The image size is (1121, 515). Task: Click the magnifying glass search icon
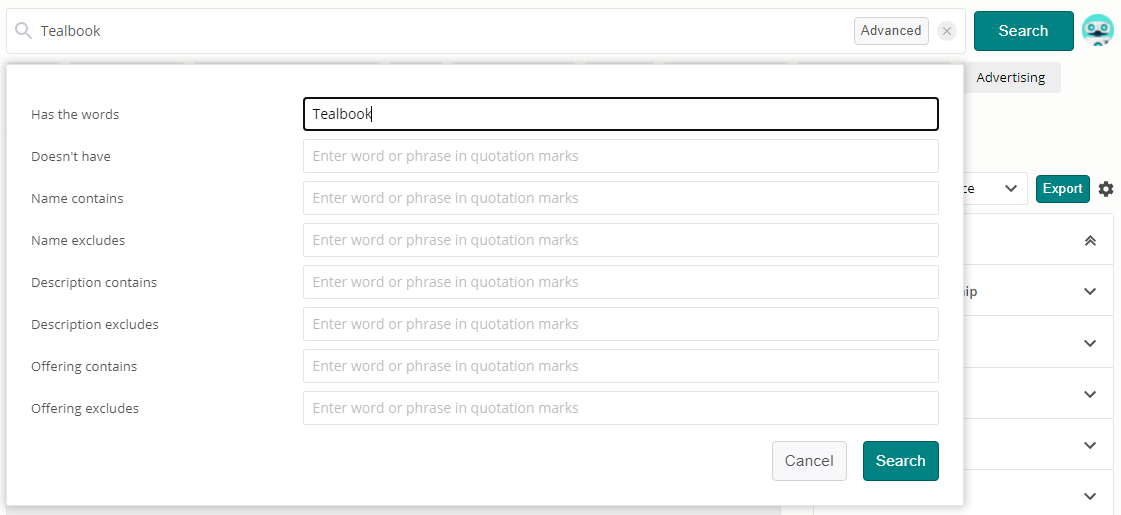point(23,31)
